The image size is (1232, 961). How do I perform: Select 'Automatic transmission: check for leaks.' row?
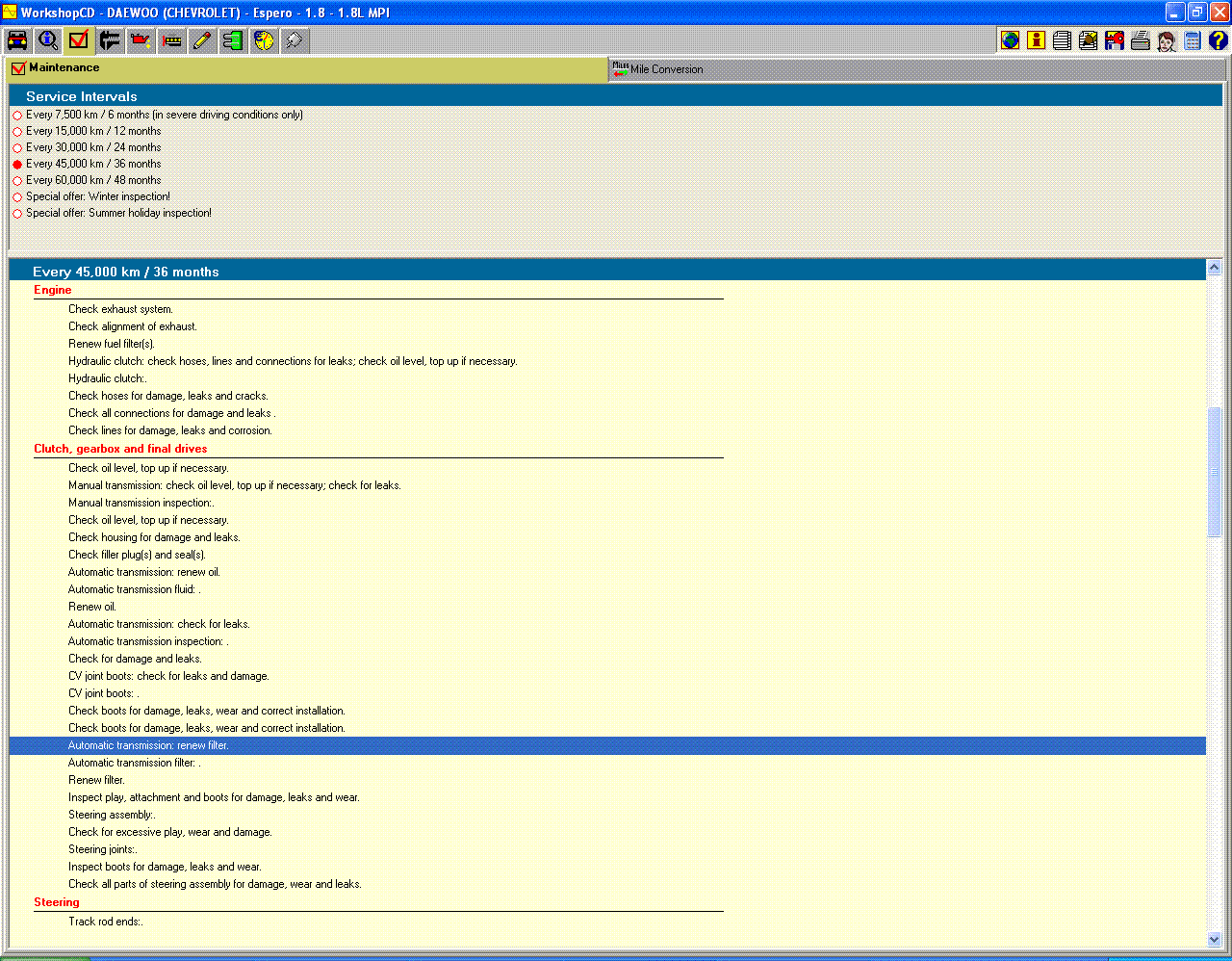click(607, 624)
